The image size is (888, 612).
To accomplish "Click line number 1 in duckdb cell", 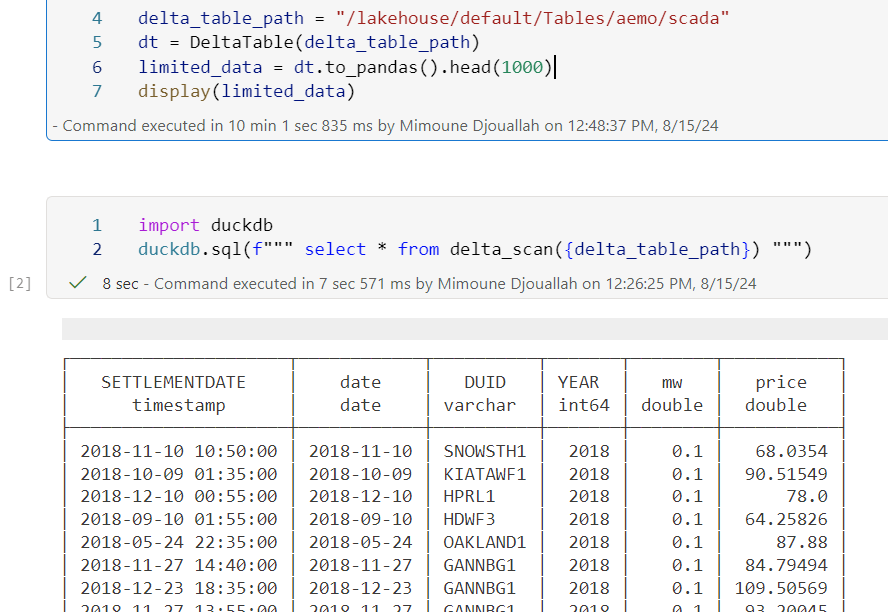I will [x=97, y=225].
